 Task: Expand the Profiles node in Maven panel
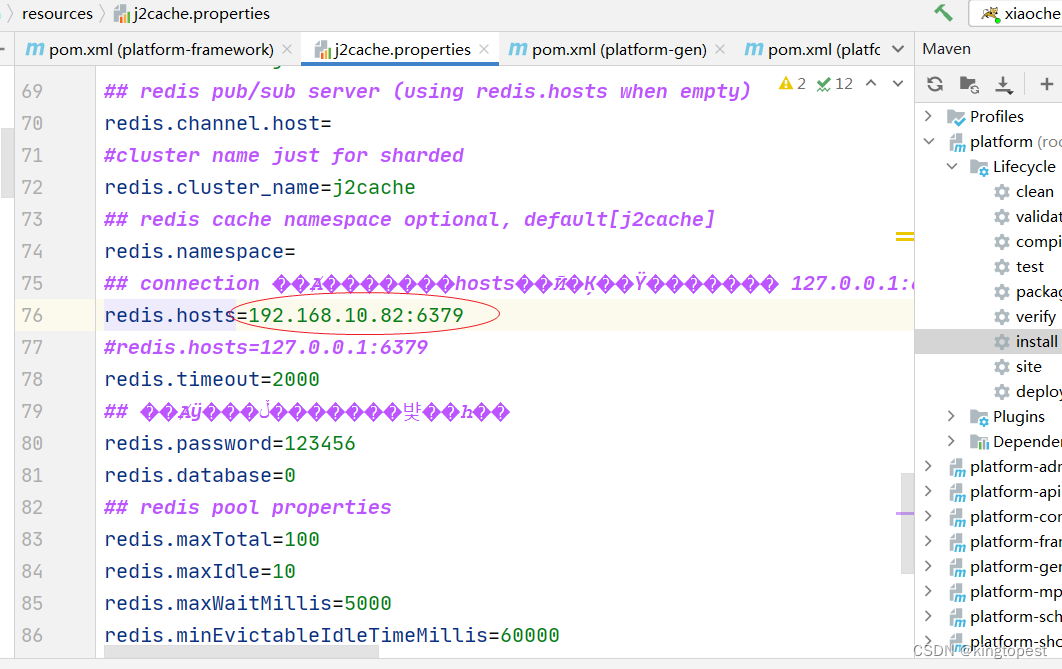[x=928, y=116]
